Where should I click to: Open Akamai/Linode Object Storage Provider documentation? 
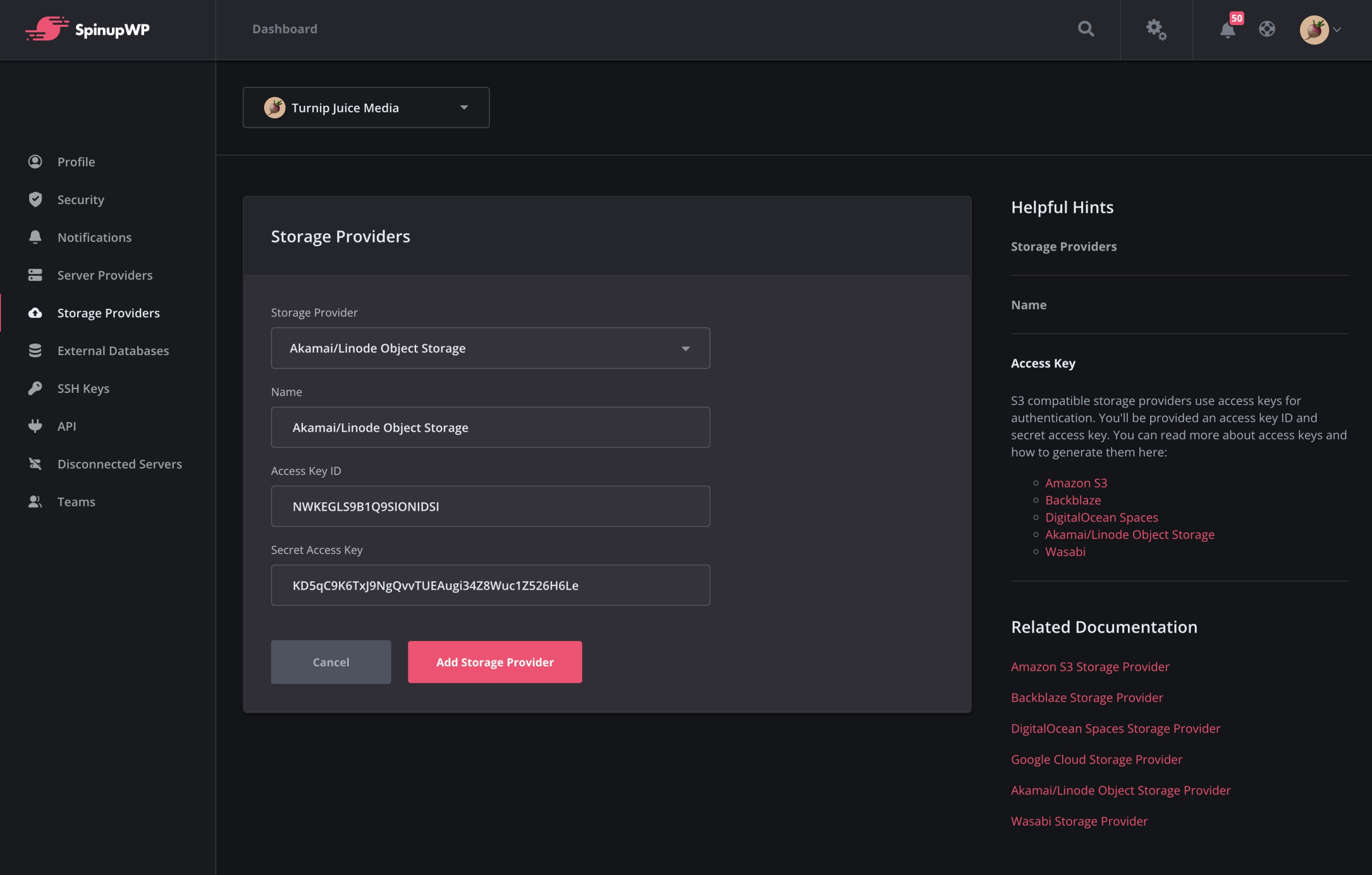[x=1120, y=790]
